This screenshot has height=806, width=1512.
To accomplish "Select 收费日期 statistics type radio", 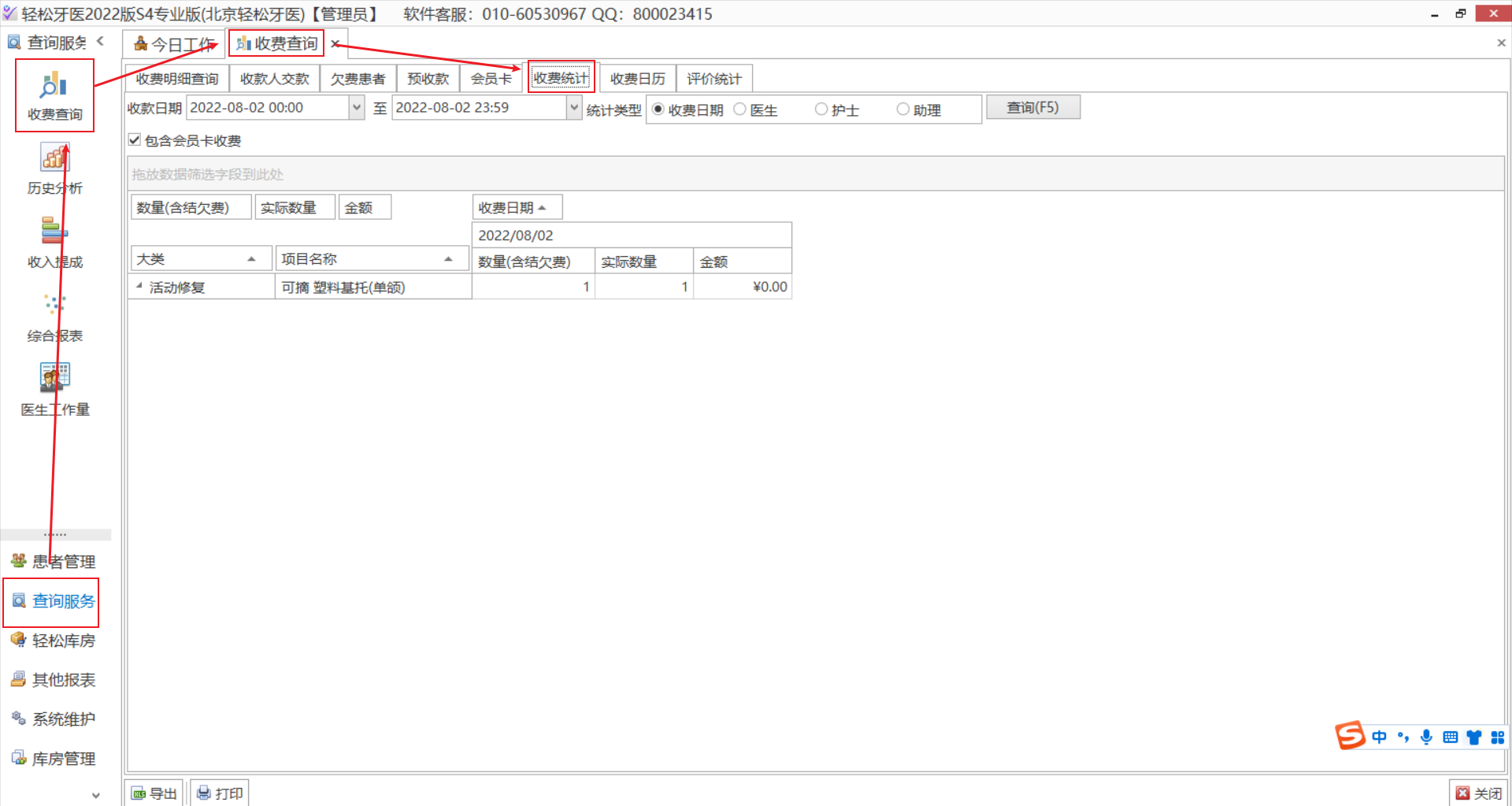I will [x=658, y=110].
